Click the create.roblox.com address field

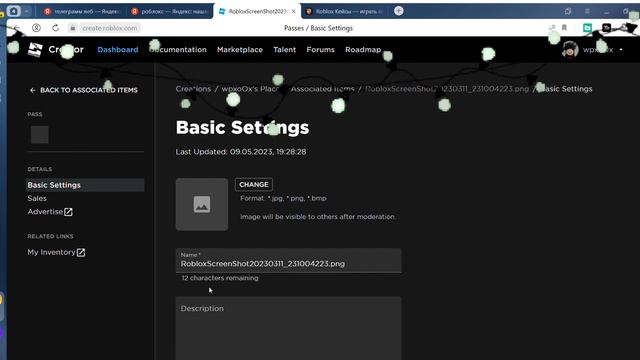(109, 28)
